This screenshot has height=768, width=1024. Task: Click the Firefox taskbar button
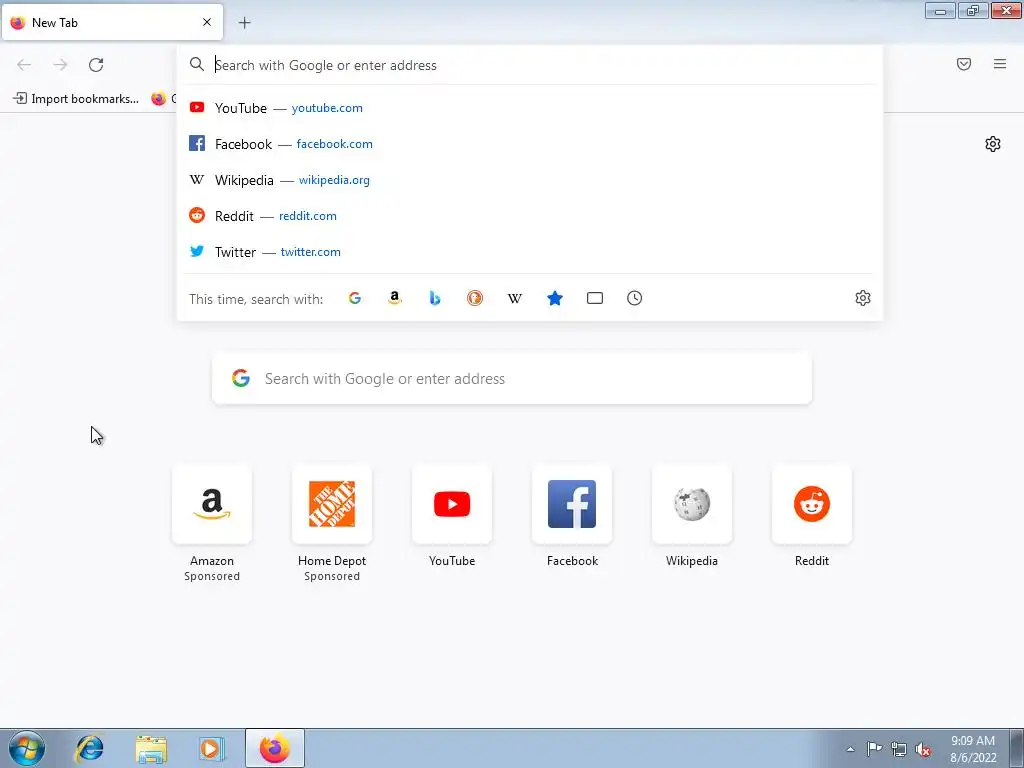click(x=274, y=748)
